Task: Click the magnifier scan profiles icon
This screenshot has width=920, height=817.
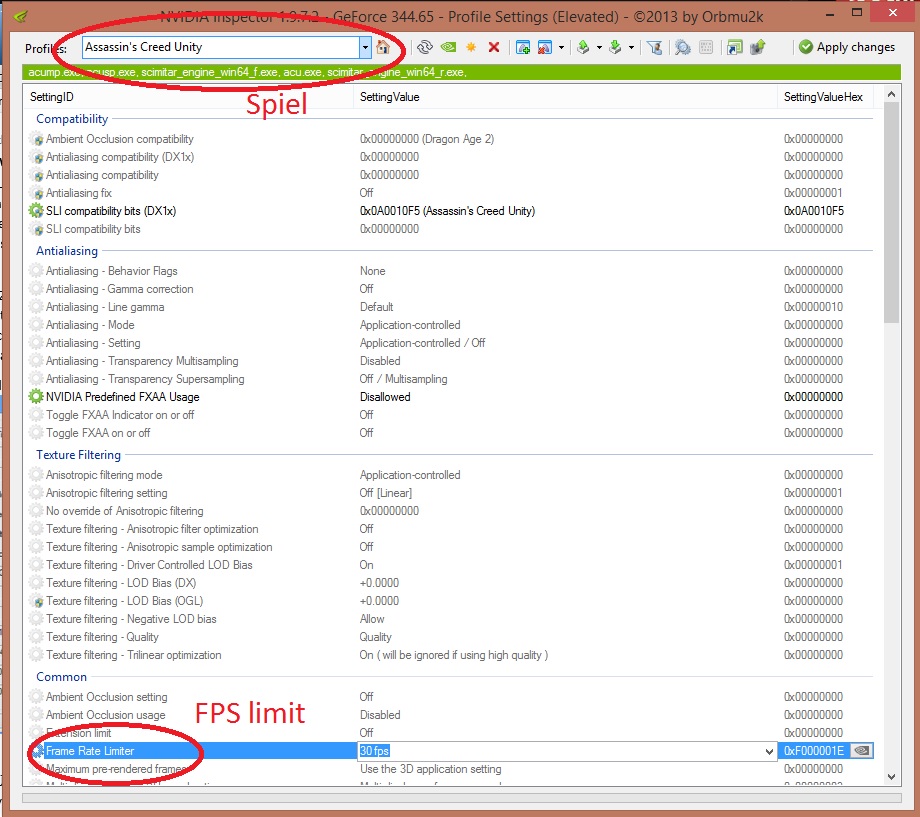Action: coord(682,48)
